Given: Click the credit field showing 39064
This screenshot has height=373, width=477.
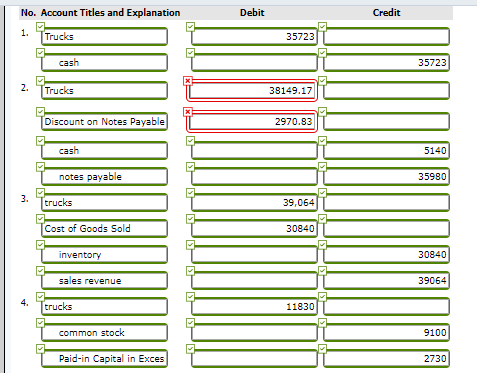Looking at the screenshot, I should [386, 280].
